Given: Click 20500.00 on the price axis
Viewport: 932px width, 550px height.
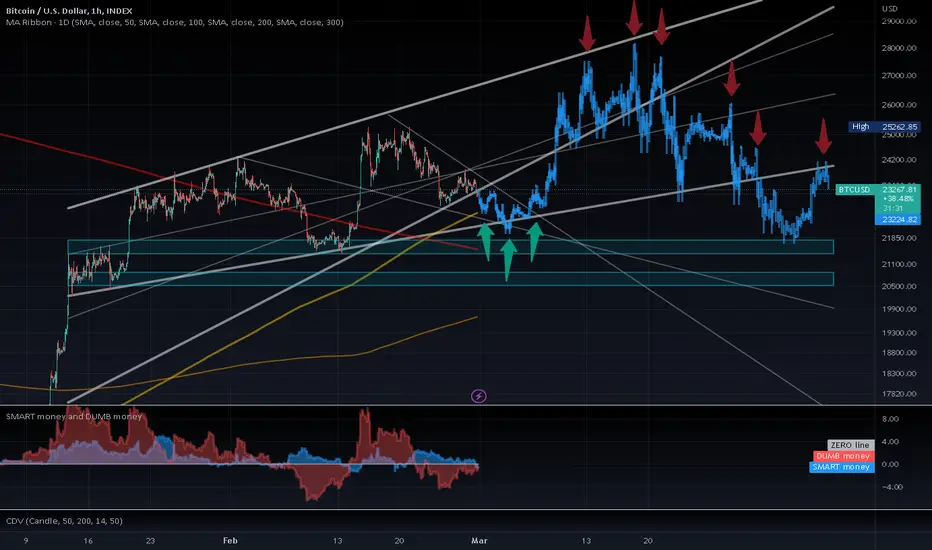Looking at the screenshot, I should click(899, 286).
